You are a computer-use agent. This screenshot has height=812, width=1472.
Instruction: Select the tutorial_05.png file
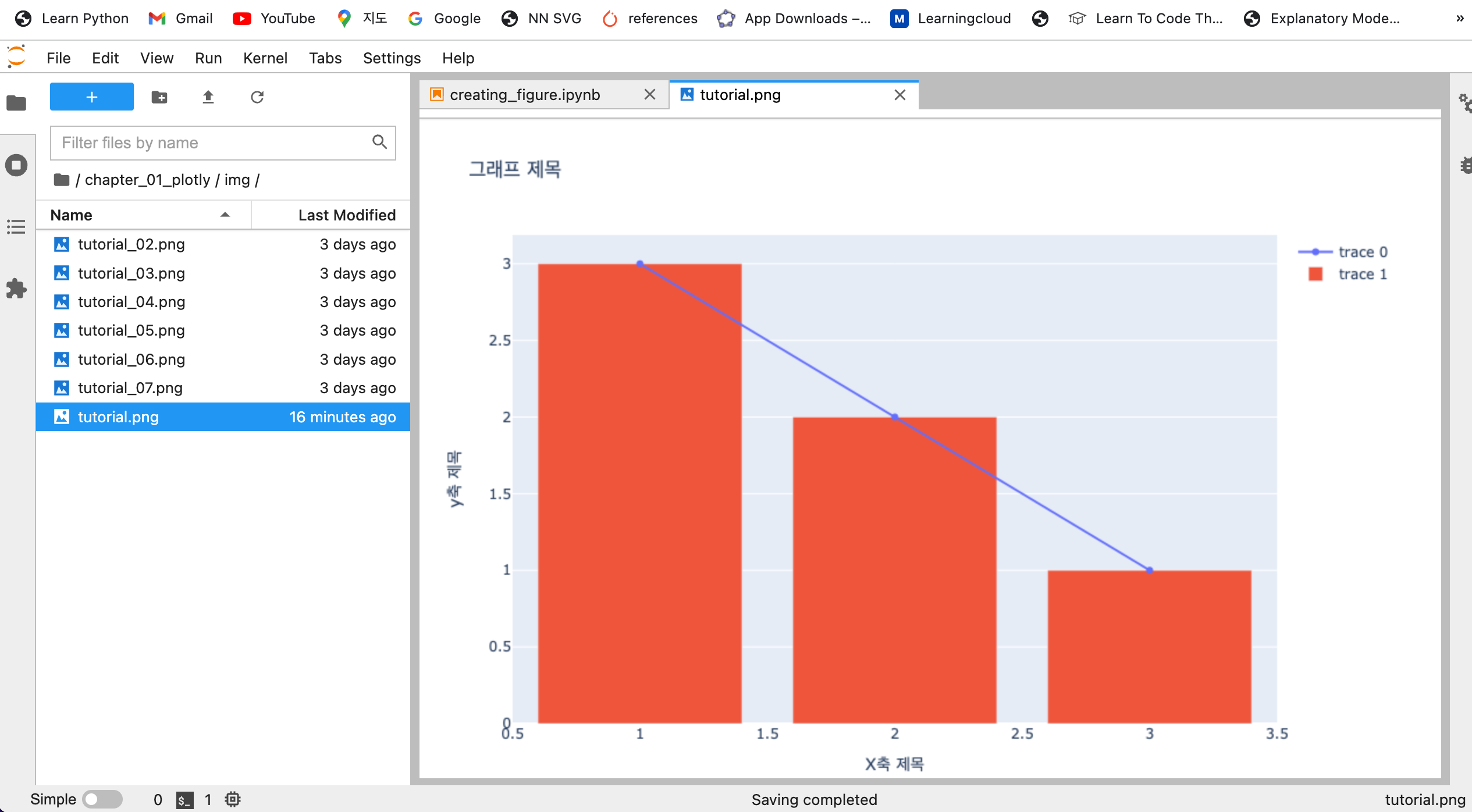pyautogui.click(x=223, y=330)
